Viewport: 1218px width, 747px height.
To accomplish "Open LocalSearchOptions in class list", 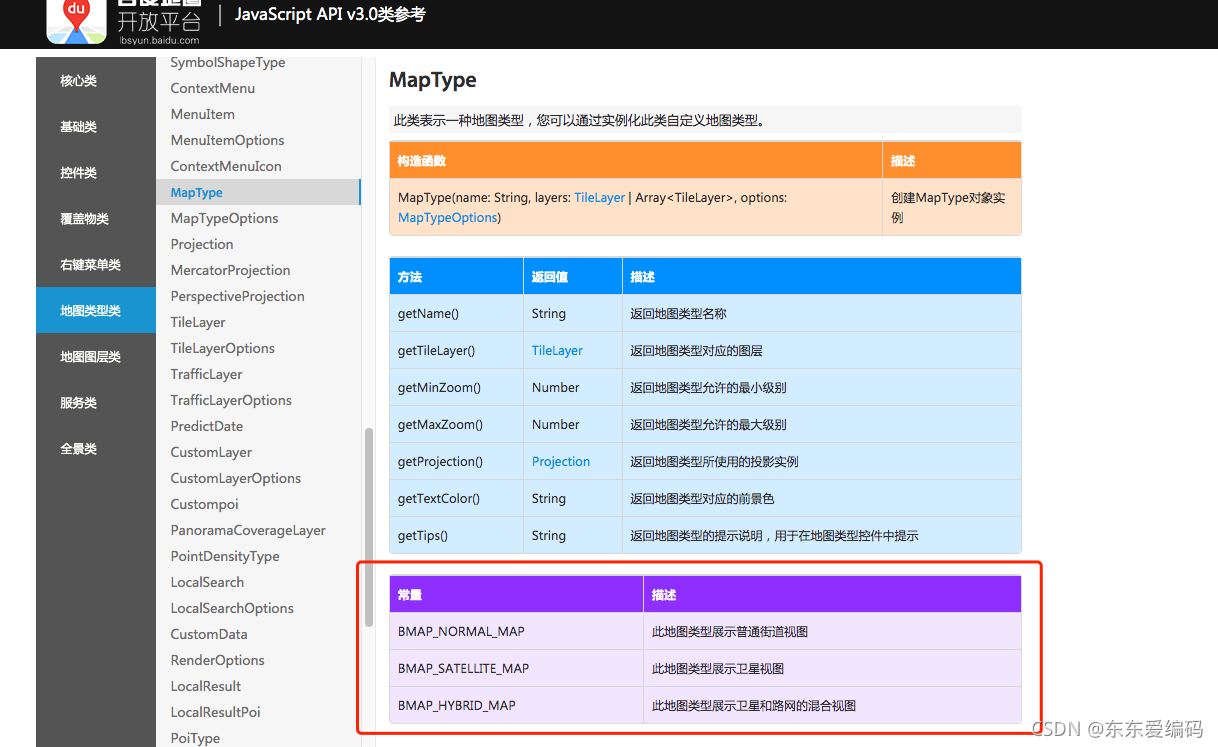I will coord(232,608).
